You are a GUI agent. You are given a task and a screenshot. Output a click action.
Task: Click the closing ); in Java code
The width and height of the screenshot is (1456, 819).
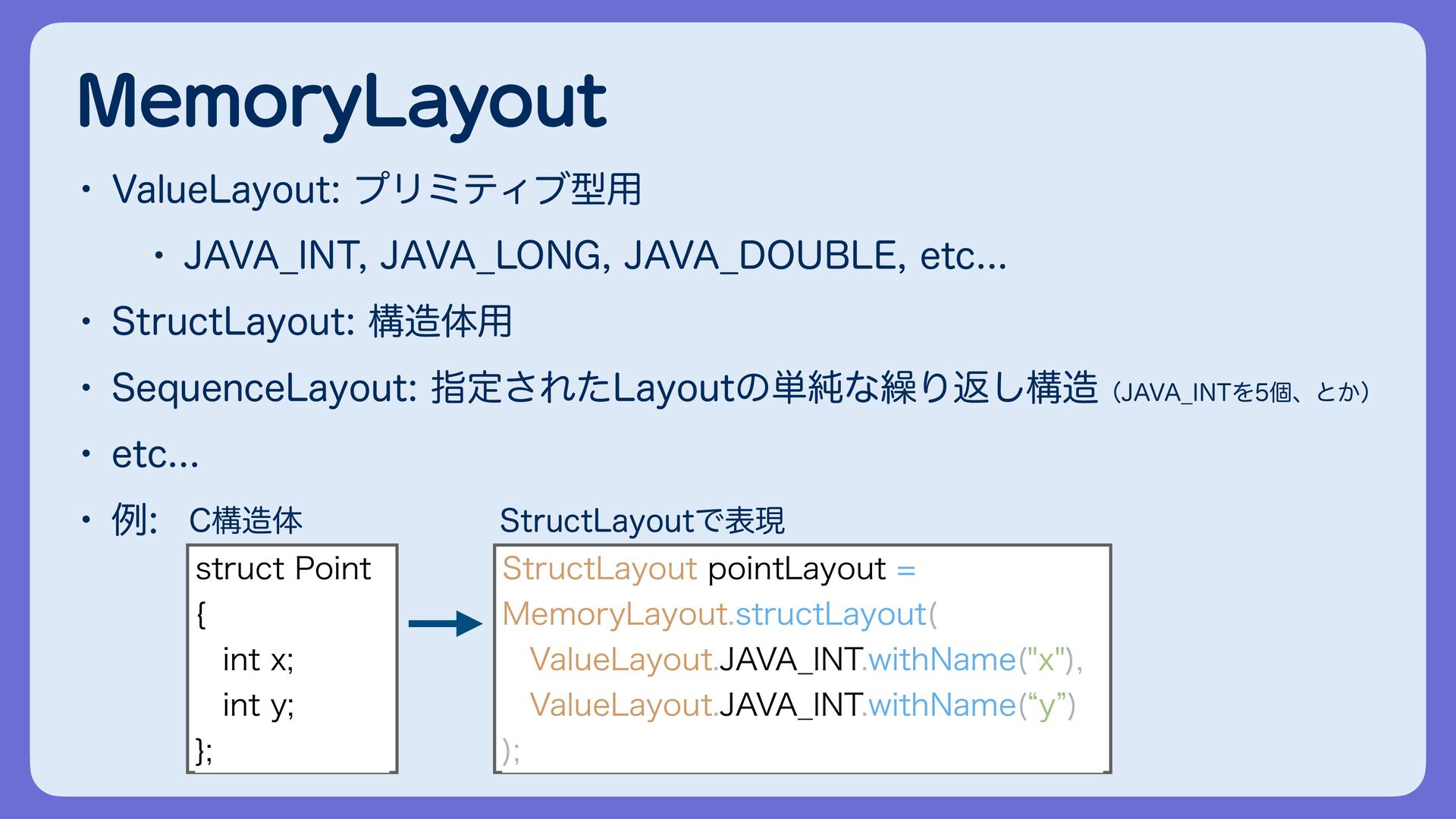(x=511, y=751)
